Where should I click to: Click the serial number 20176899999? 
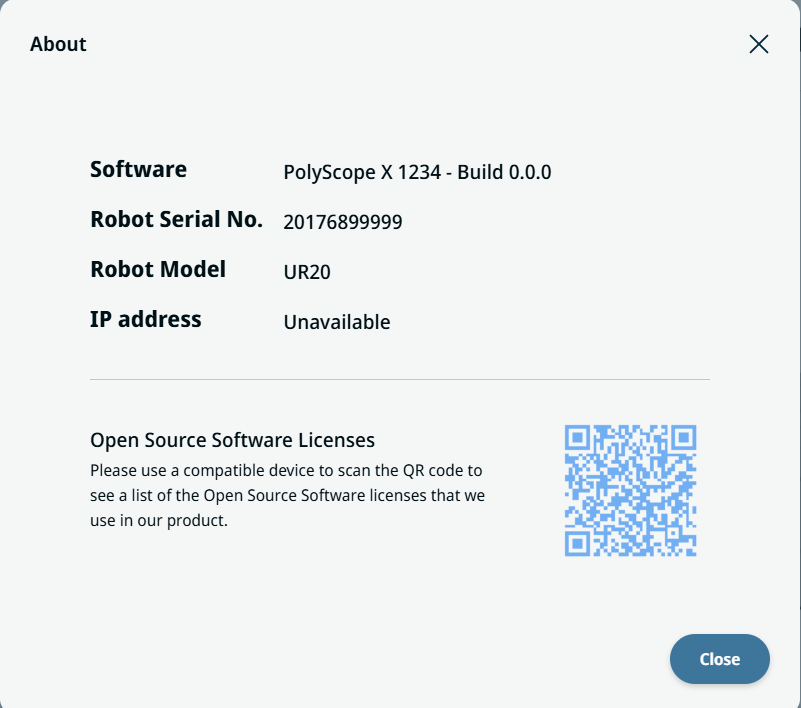[x=343, y=222]
